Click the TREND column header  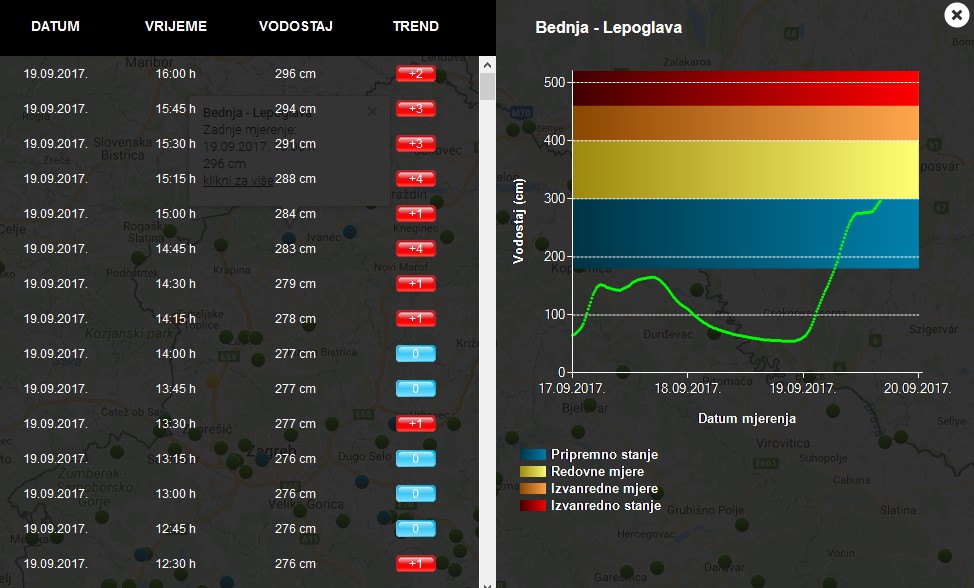[x=416, y=26]
